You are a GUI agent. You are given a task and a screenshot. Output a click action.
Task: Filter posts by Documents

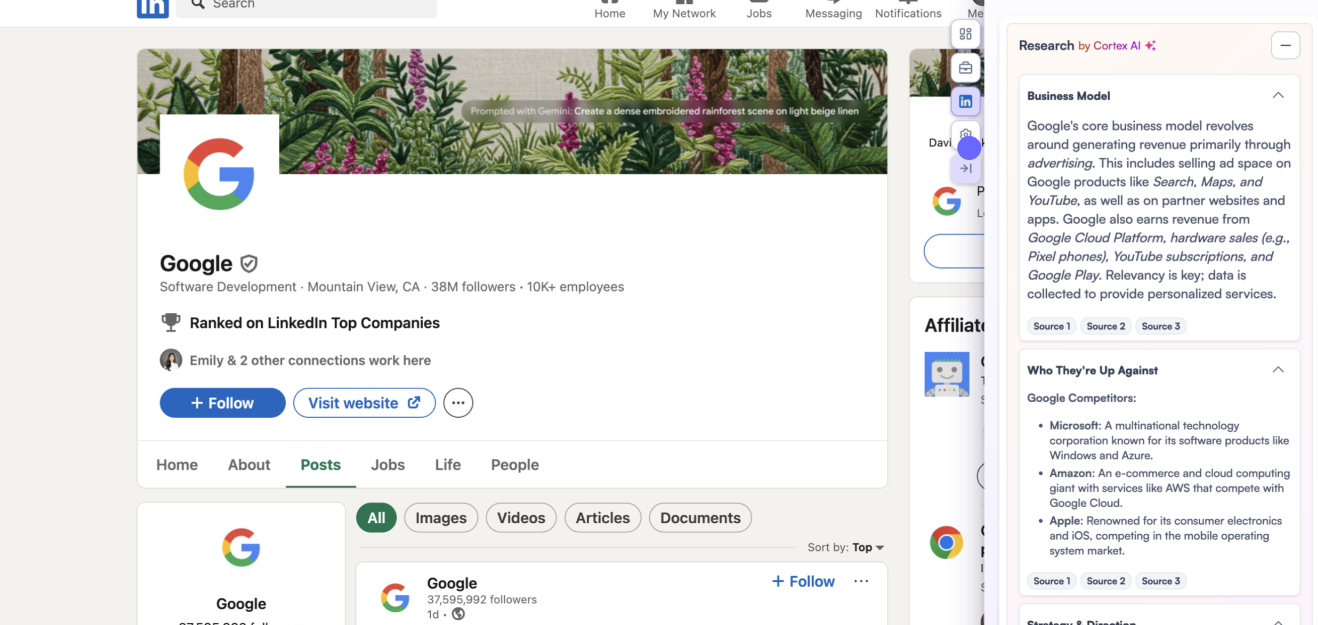click(x=700, y=518)
